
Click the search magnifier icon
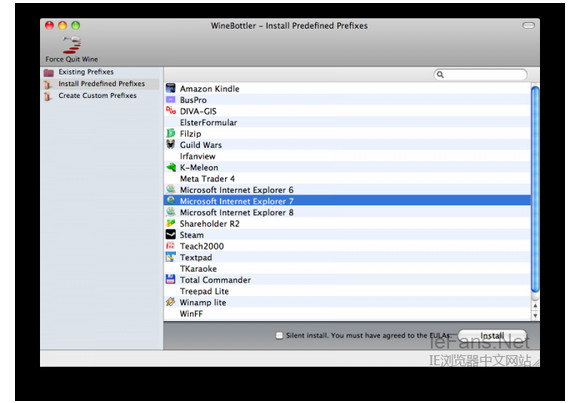[440, 75]
